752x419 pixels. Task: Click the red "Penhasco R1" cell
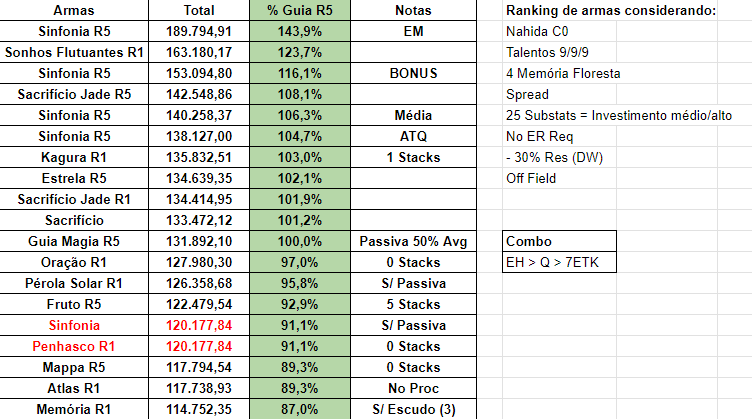[77, 346]
